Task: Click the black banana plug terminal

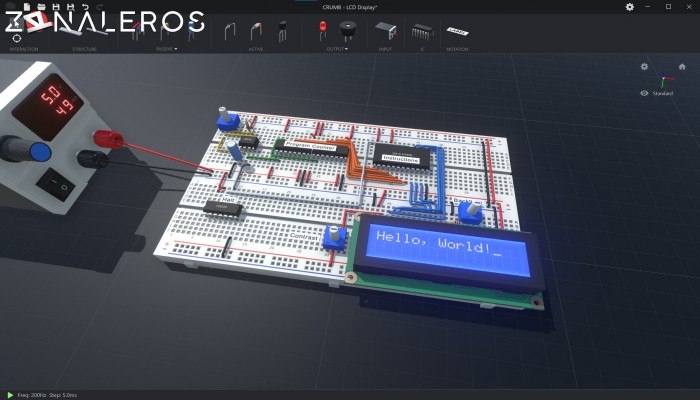Action: (93, 159)
